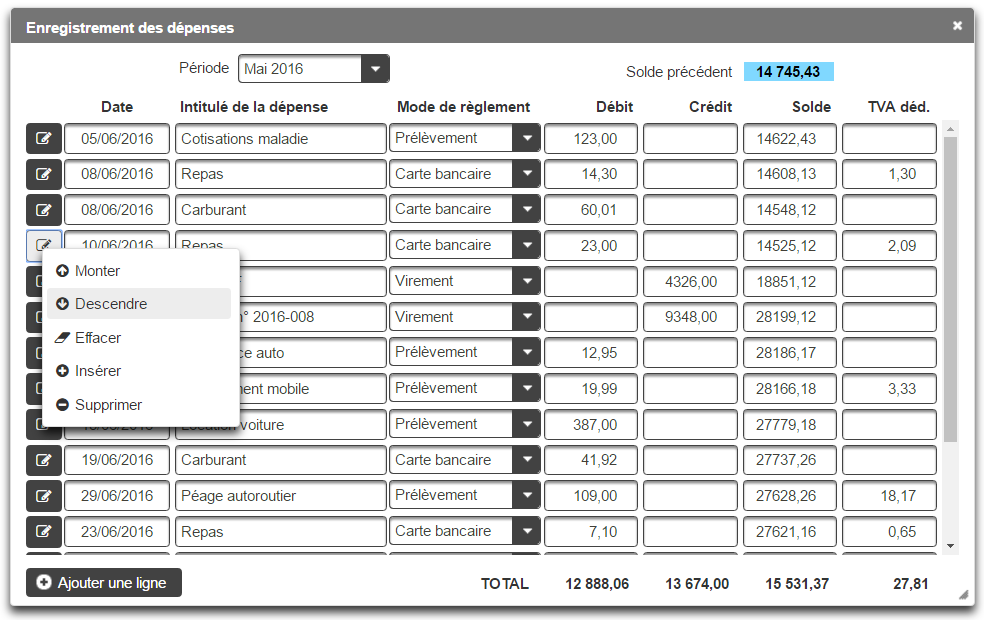
Task: Click the Péage autoroutier description field
Action: [x=281, y=496]
